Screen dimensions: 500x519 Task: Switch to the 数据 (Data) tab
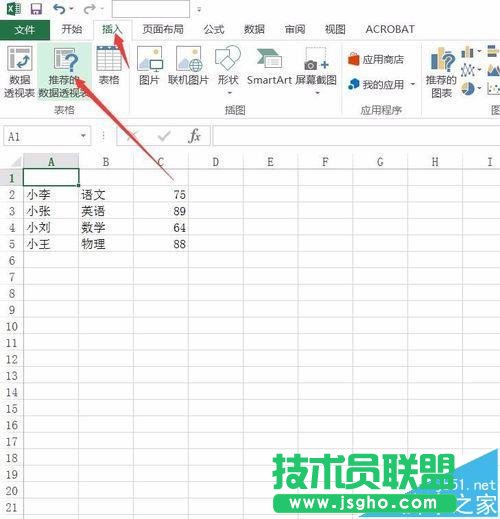[254, 30]
